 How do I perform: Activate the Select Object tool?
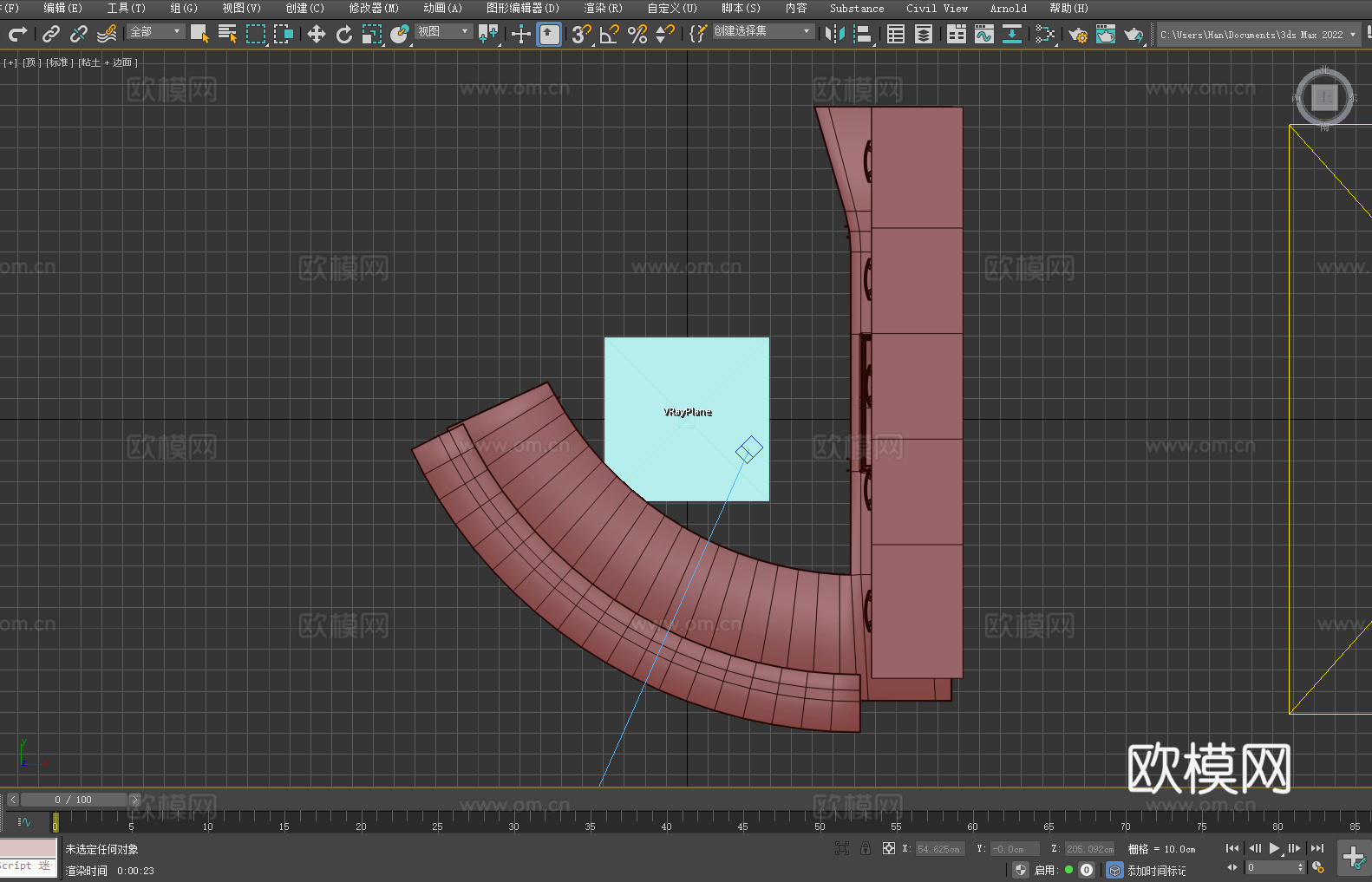point(199,34)
